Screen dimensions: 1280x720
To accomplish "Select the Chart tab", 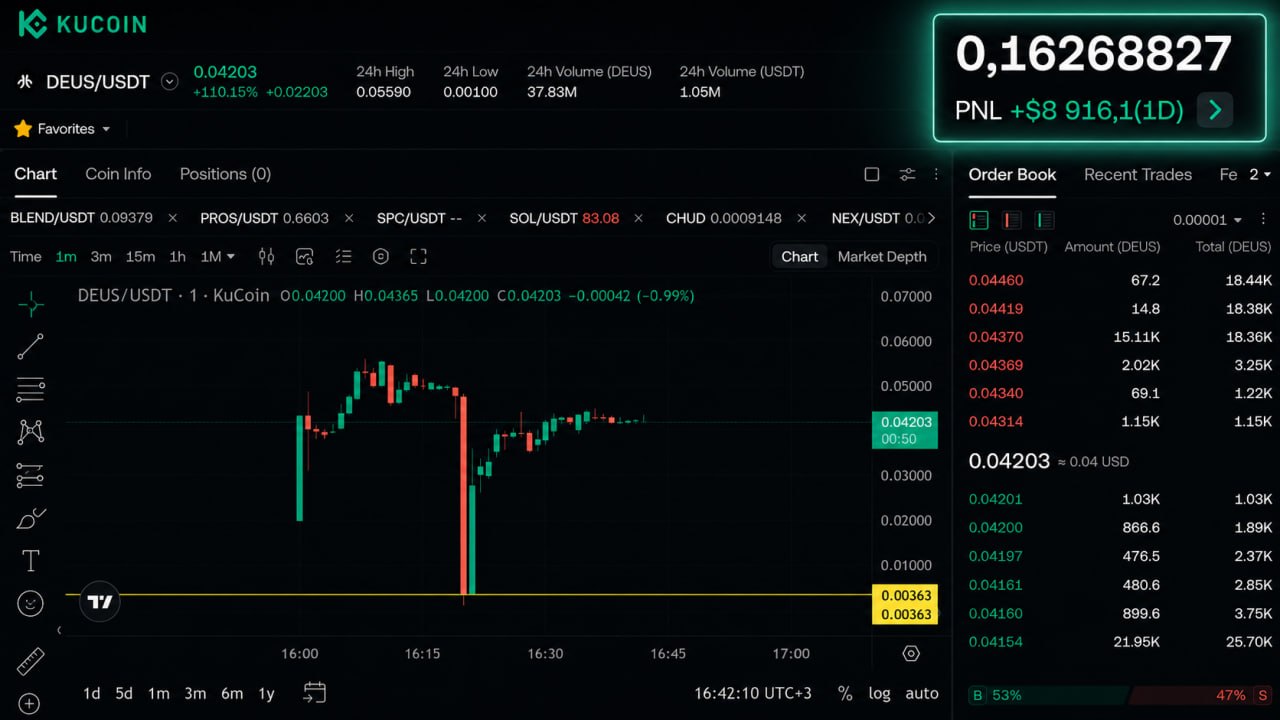I will click(35, 174).
